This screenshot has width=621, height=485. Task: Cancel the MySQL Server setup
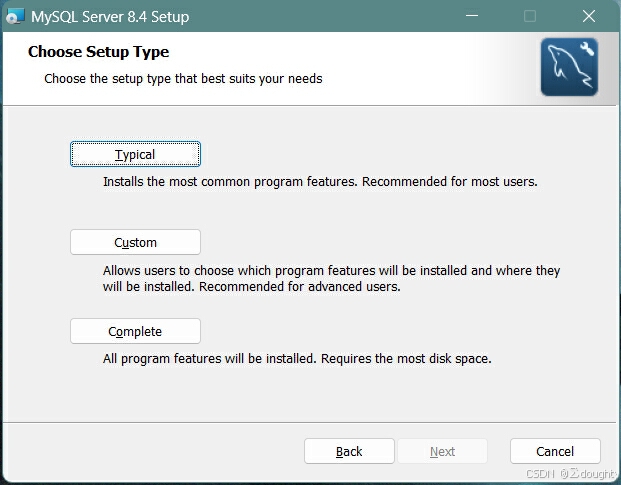tap(555, 451)
